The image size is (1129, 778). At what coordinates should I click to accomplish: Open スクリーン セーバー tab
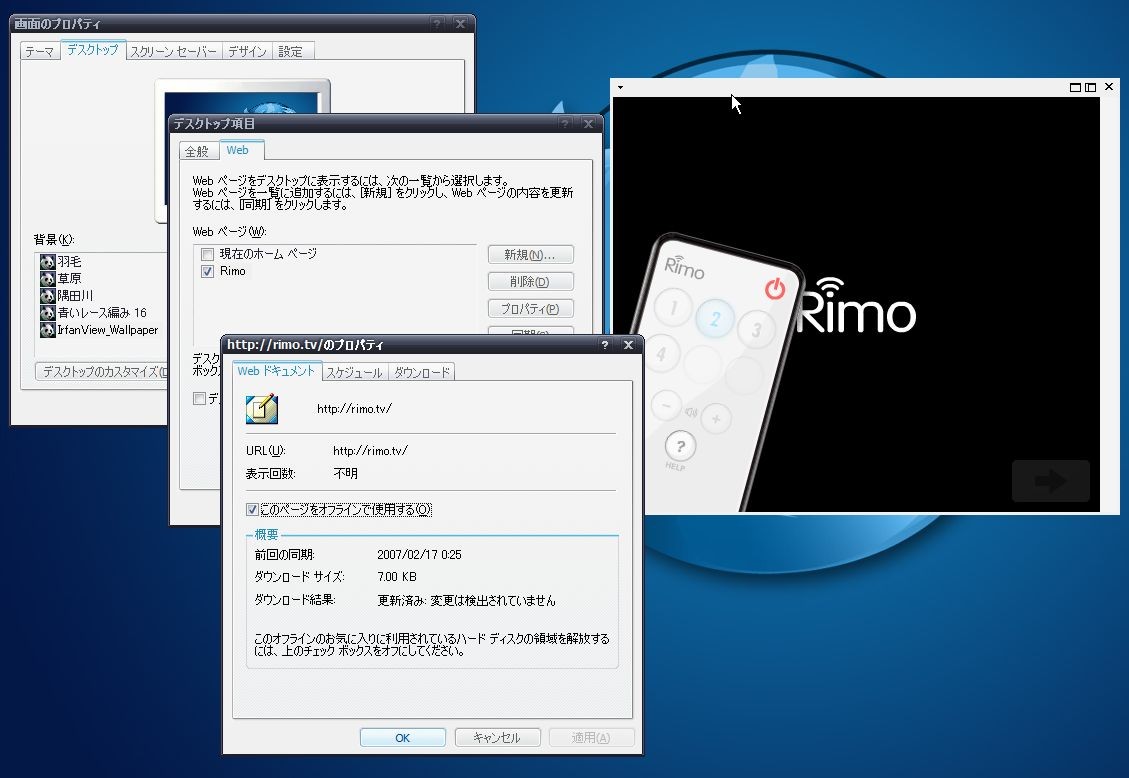[x=174, y=52]
